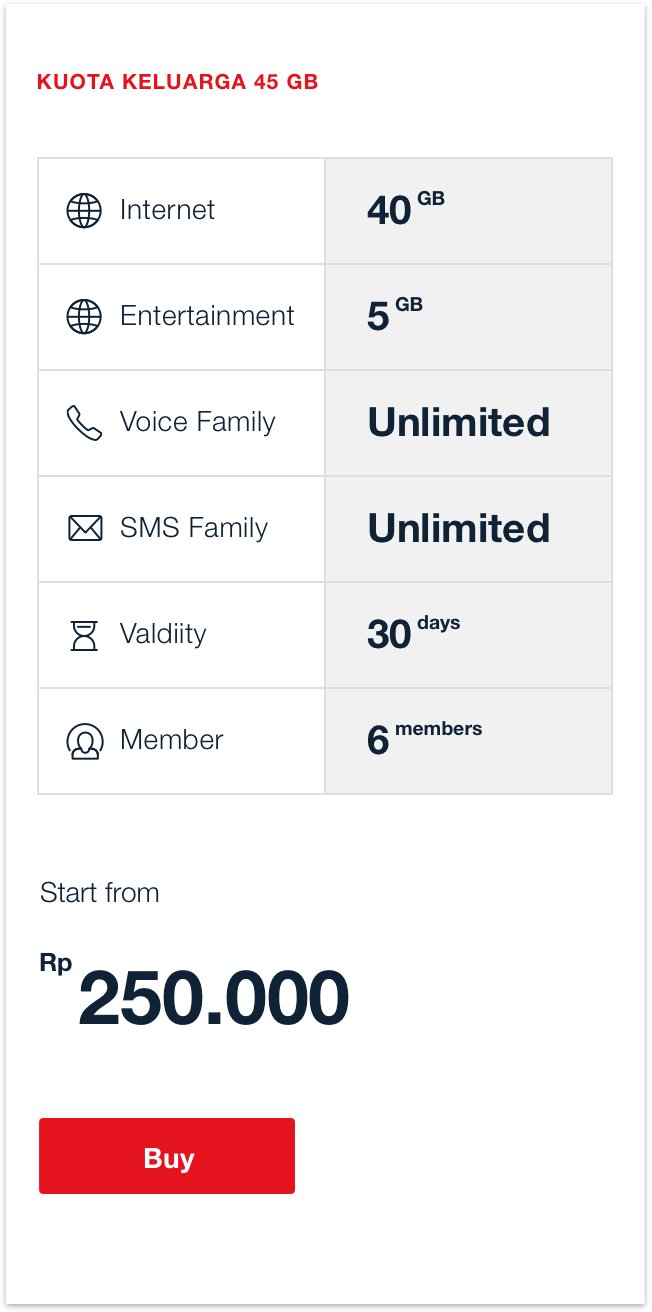Select the Entertainment row label

pos(207,316)
